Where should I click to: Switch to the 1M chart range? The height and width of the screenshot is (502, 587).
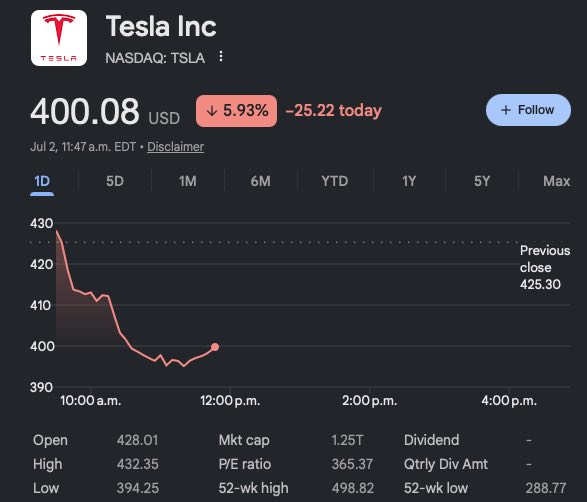click(188, 182)
